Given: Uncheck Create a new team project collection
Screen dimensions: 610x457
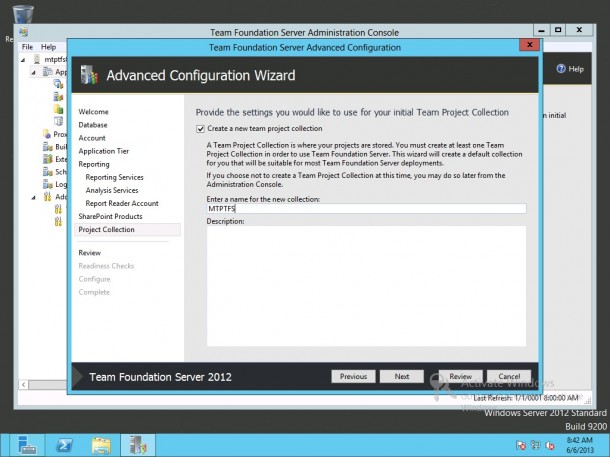Looking at the screenshot, I should pyautogui.click(x=200, y=129).
